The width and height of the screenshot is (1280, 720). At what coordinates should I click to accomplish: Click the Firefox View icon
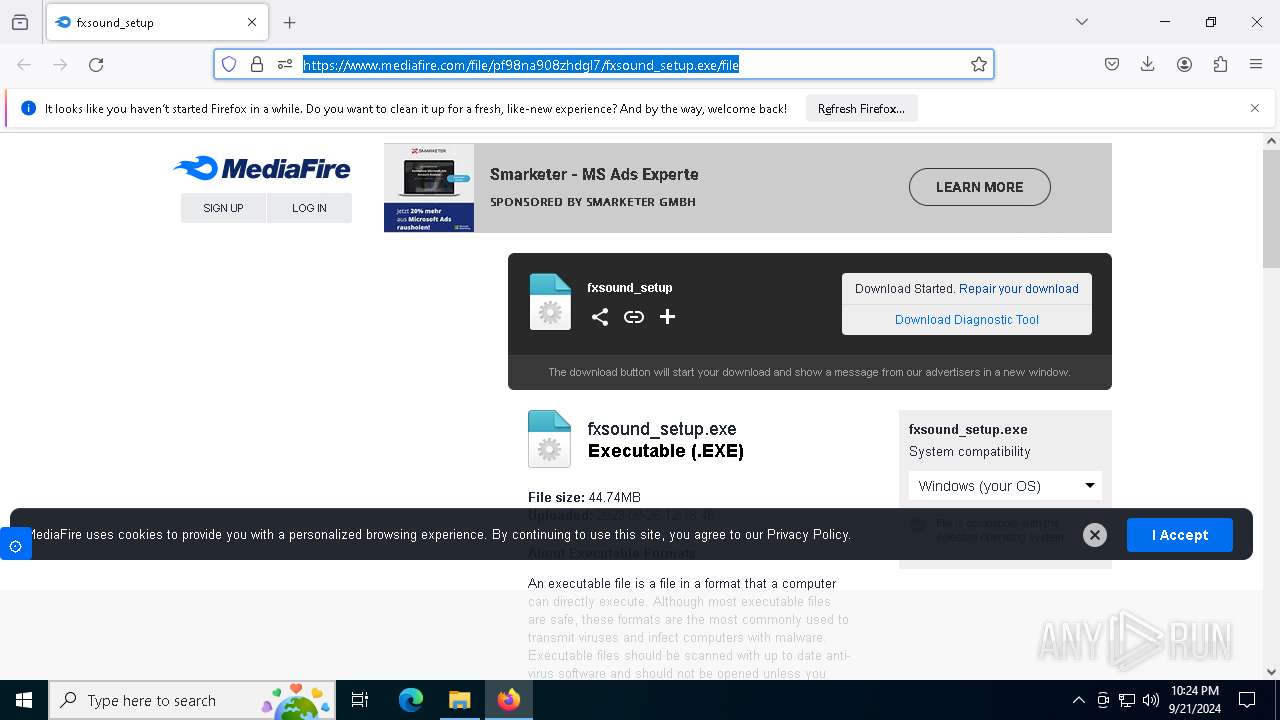[x=20, y=22]
